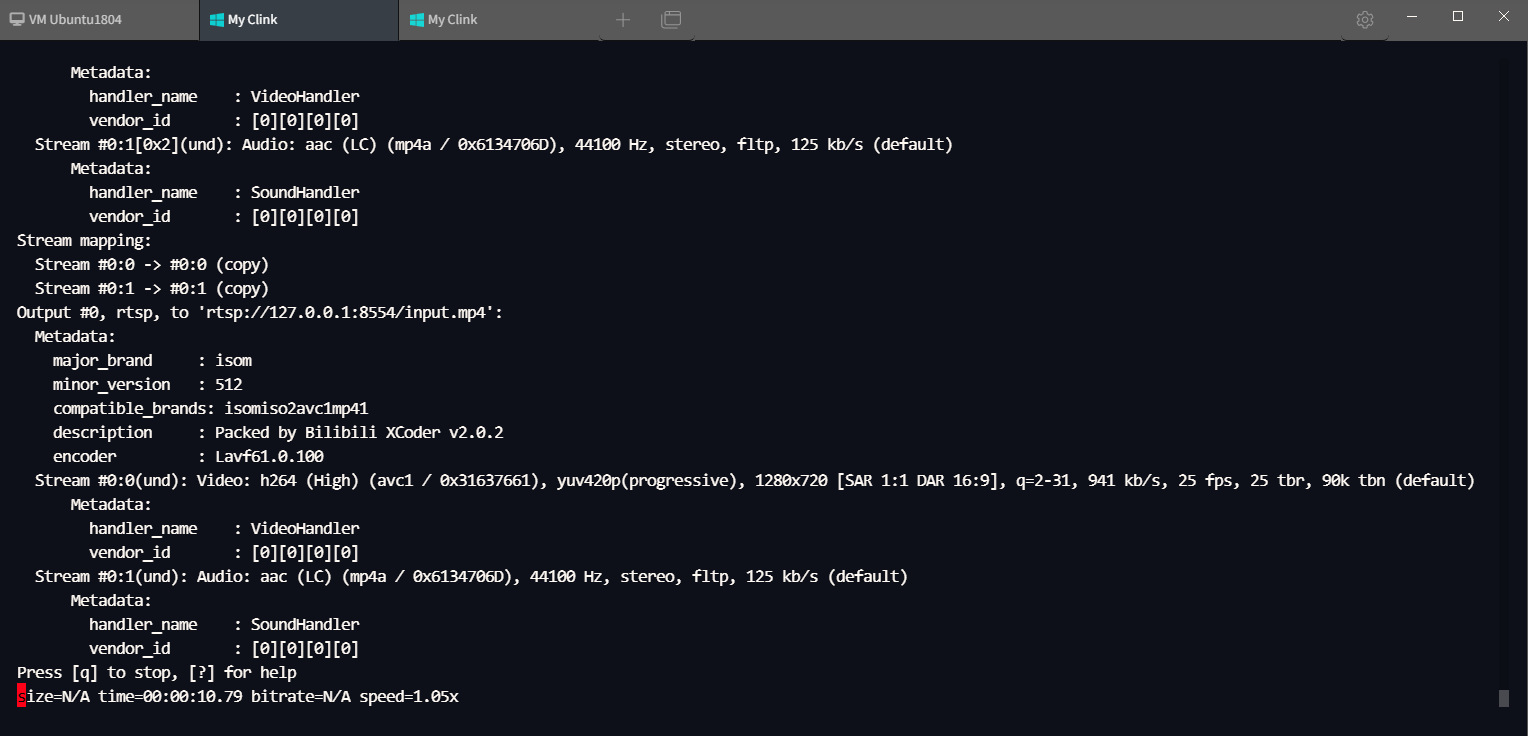
Task: Click 'Packed by Bilibili XCoder v2.0.2' description
Action: tap(359, 432)
